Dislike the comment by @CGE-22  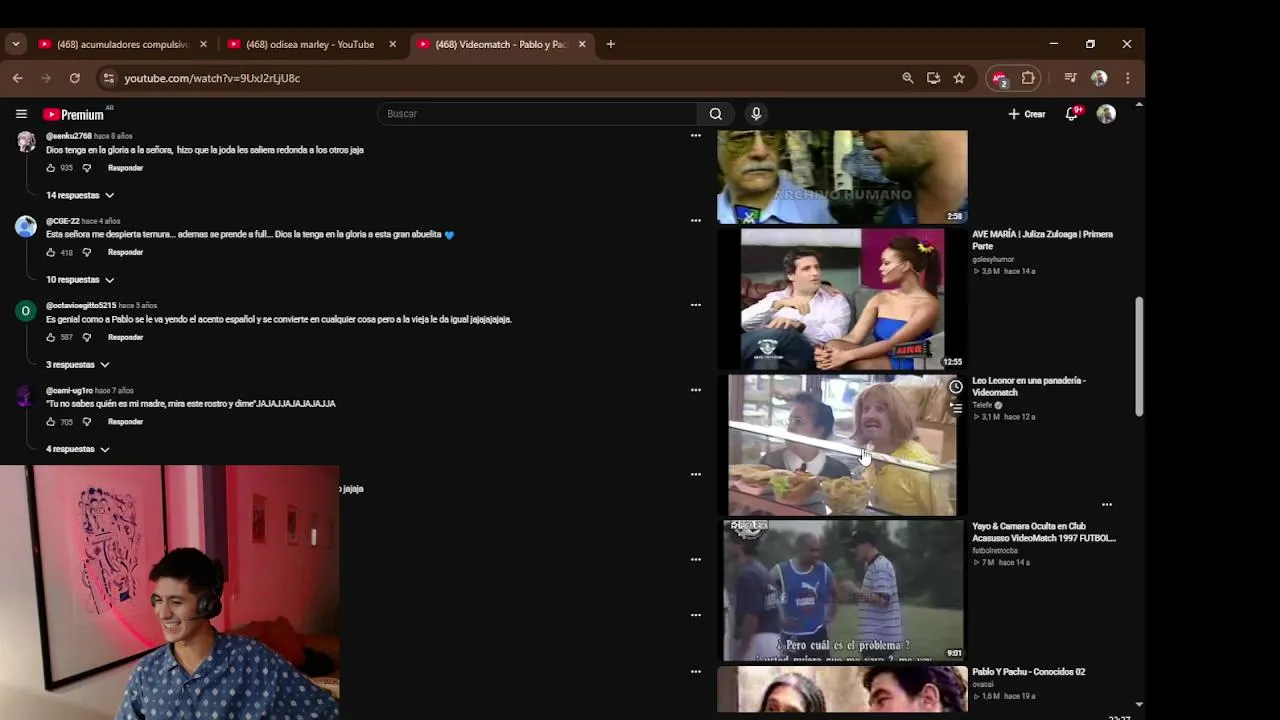[86, 253]
